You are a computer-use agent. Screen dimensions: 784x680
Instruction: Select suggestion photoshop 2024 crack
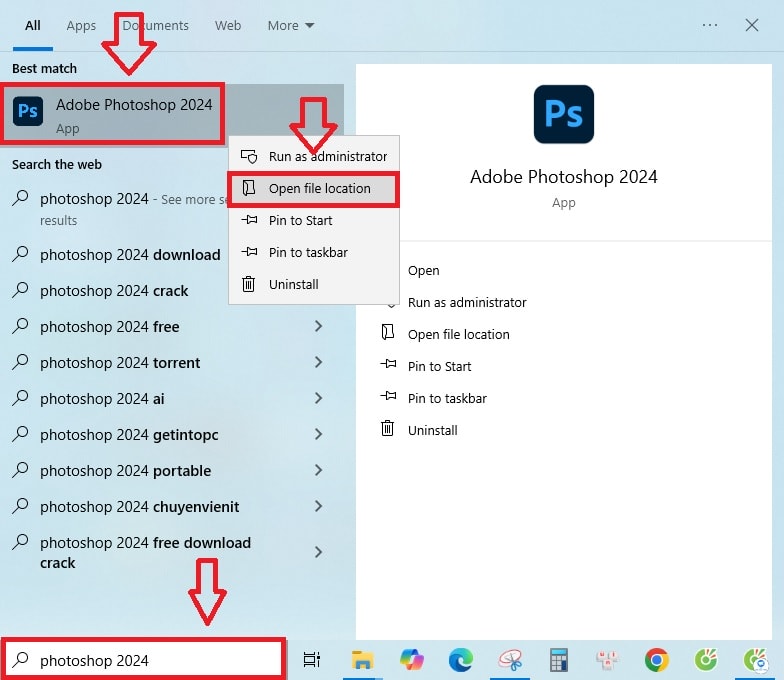point(114,290)
